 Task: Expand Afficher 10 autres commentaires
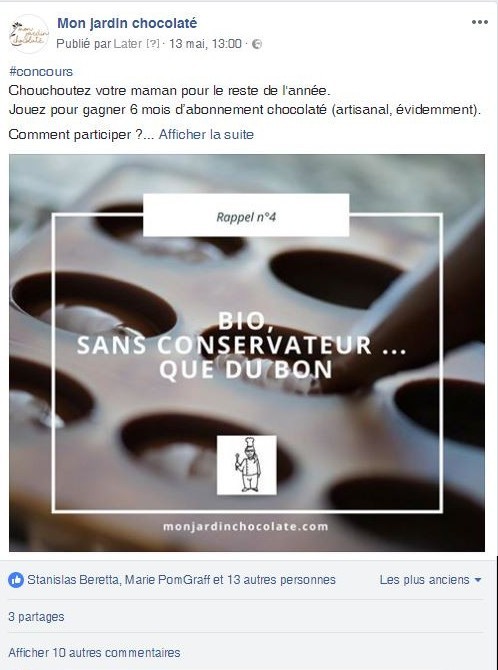point(94,653)
